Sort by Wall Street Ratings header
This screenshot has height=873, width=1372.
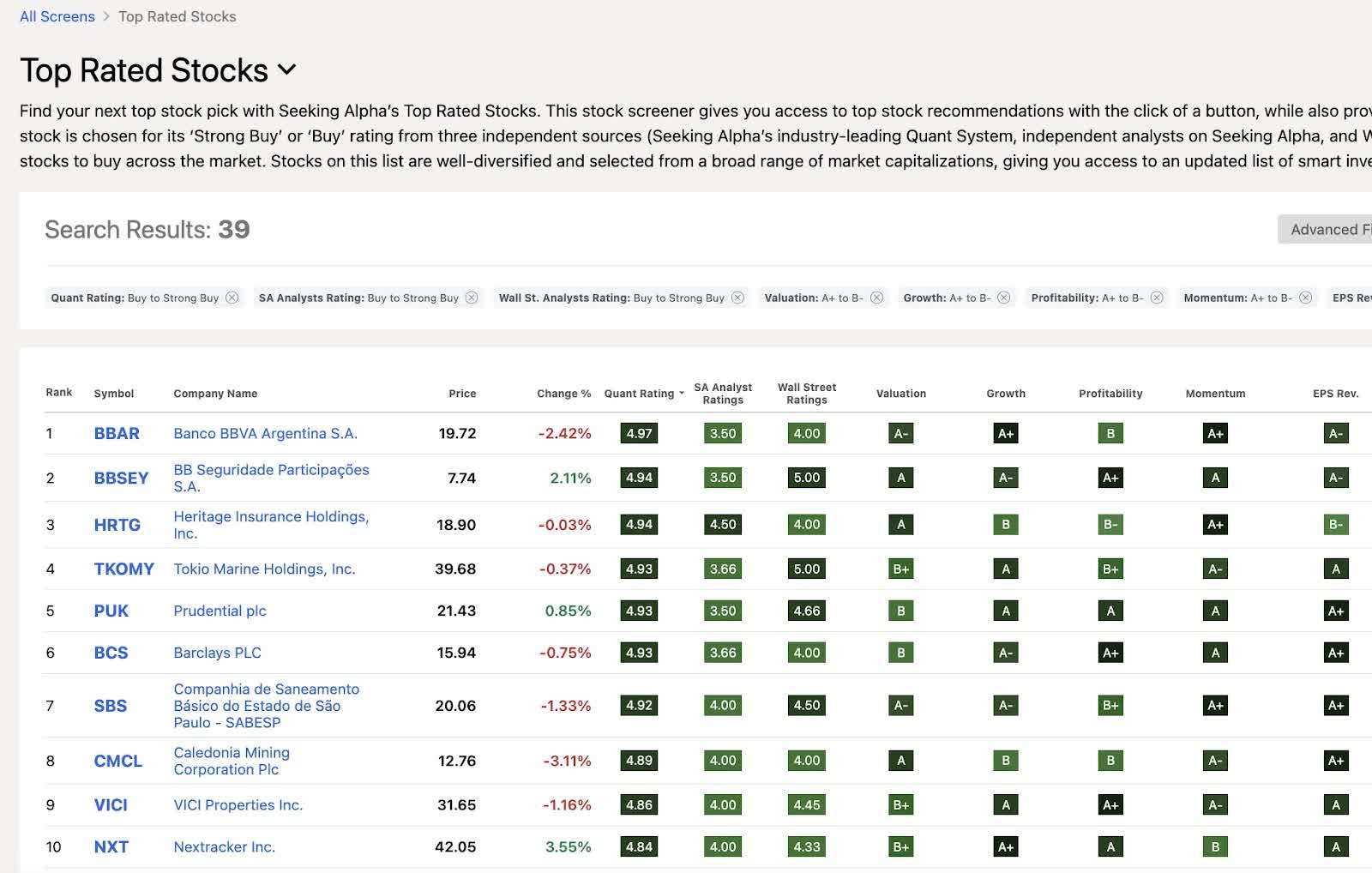807,394
